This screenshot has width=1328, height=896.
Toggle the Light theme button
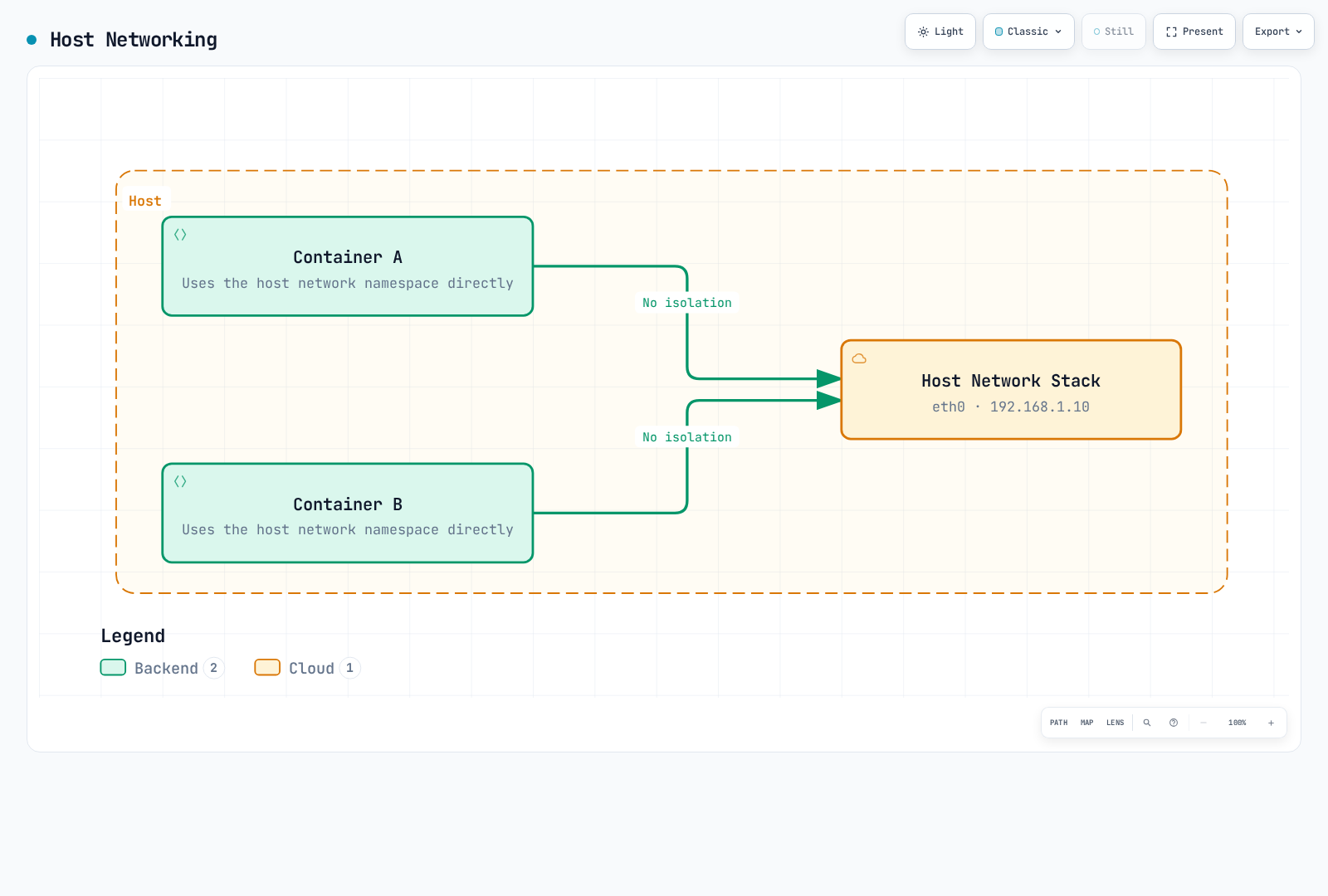[940, 32]
